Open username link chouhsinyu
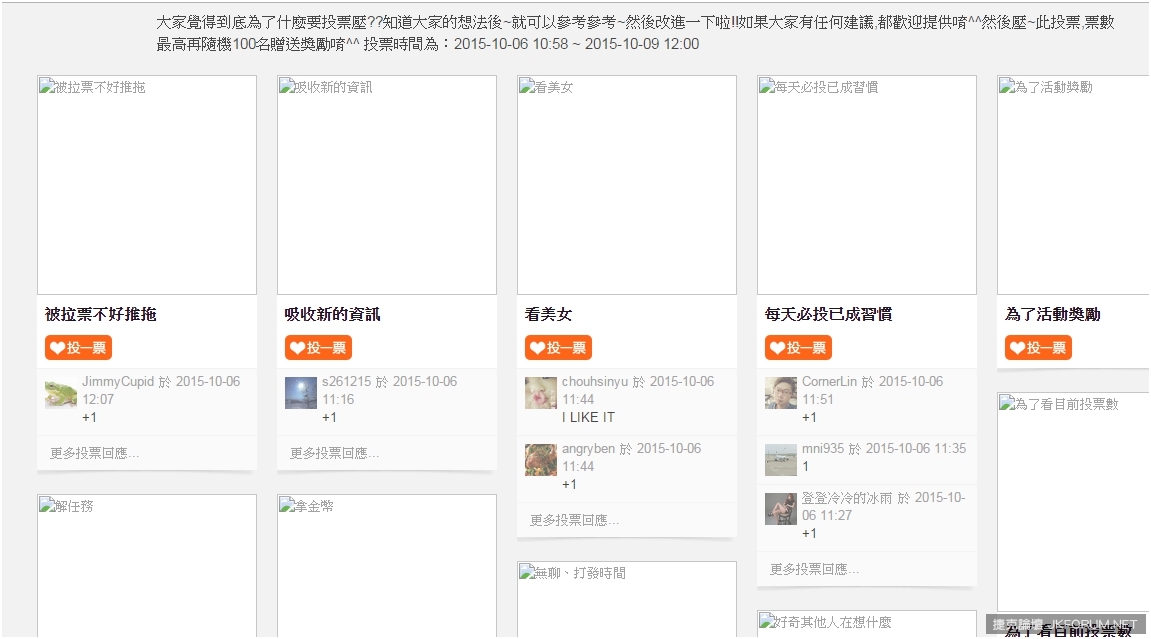The image size is (1151, 639). point(595,382)
